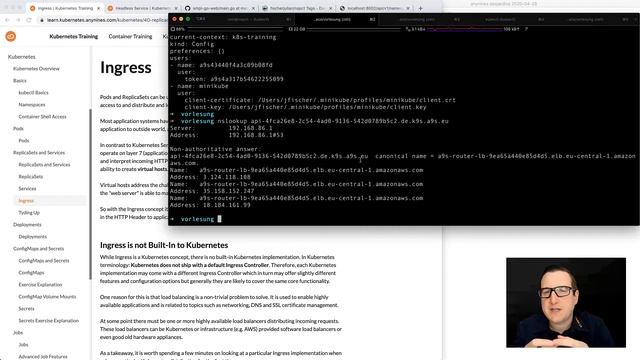Open Tying Up sidebar link
The height and width of the screenshot is (360, 640).
[x=29, y=213]
